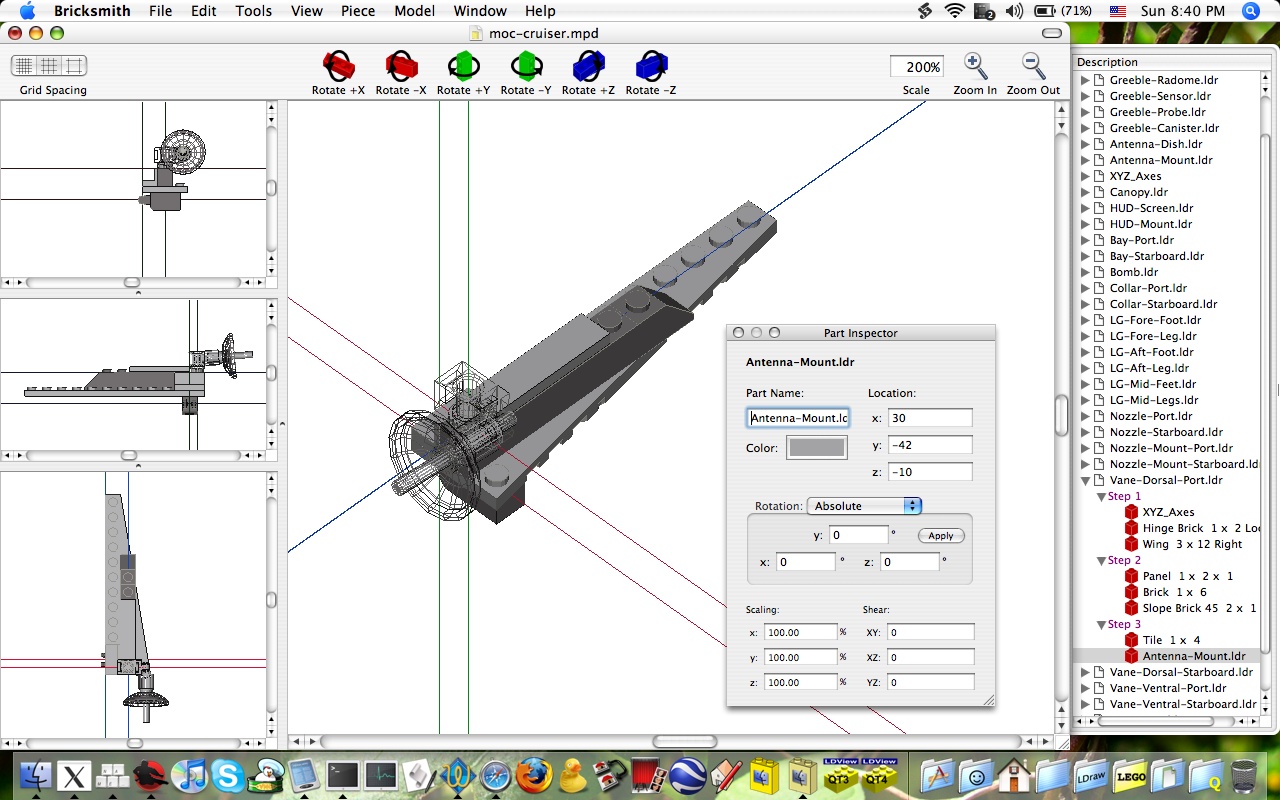Collapse the Vane-Dorsal-Port.ldr tree item
The image size is (1280, 800).
(x=1086, y=480)
